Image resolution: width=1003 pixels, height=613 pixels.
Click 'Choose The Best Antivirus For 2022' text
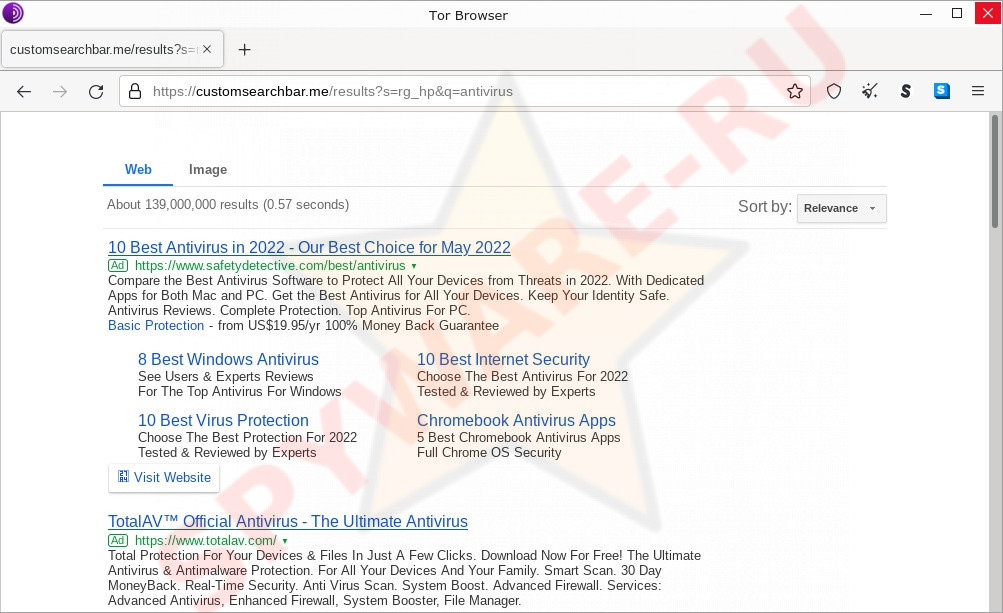coord(523,376)
